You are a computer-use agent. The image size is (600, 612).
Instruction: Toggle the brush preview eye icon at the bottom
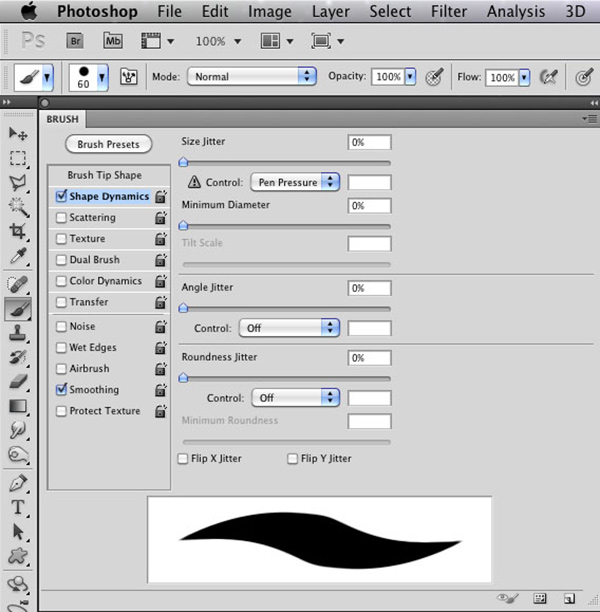pyautogui.click(x=507, y=598)
